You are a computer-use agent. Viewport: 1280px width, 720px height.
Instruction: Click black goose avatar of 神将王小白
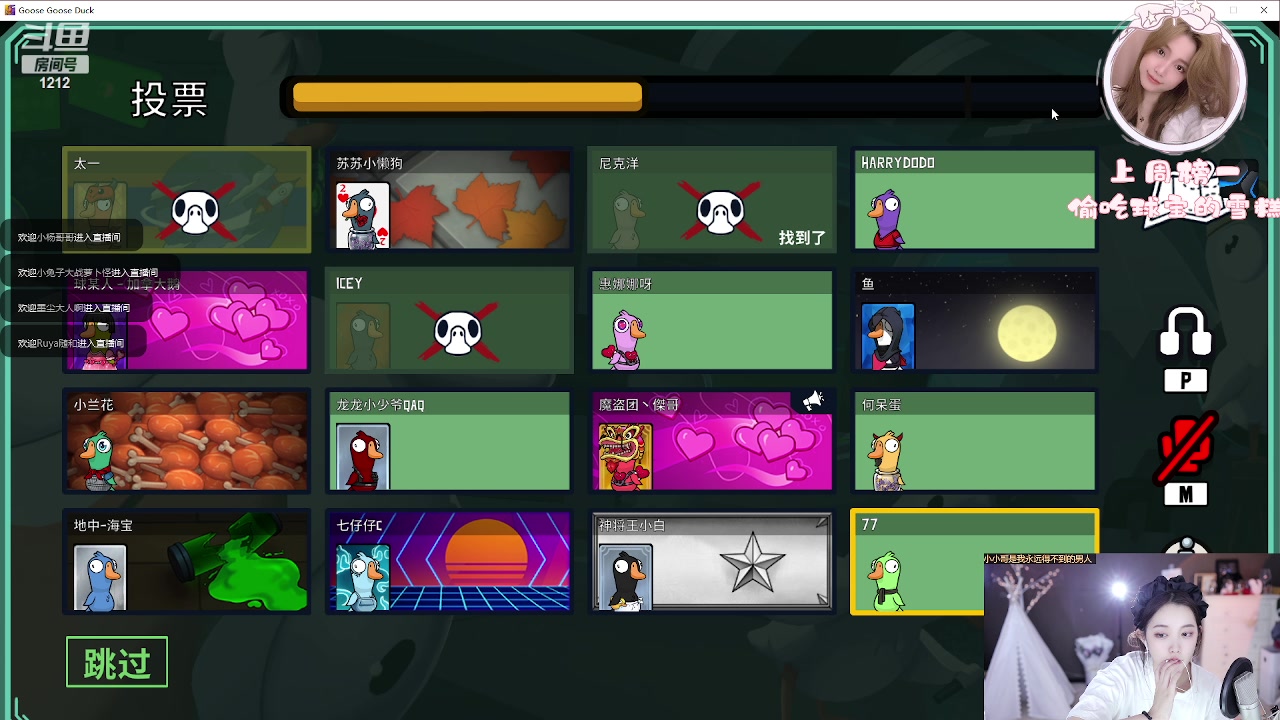coord(625,578)
